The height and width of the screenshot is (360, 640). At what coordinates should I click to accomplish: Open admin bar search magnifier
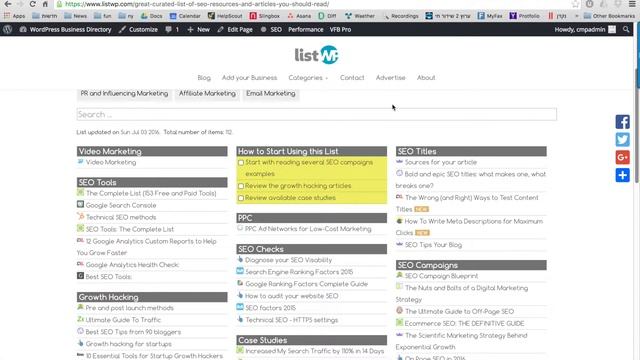[x=626, y=29]
